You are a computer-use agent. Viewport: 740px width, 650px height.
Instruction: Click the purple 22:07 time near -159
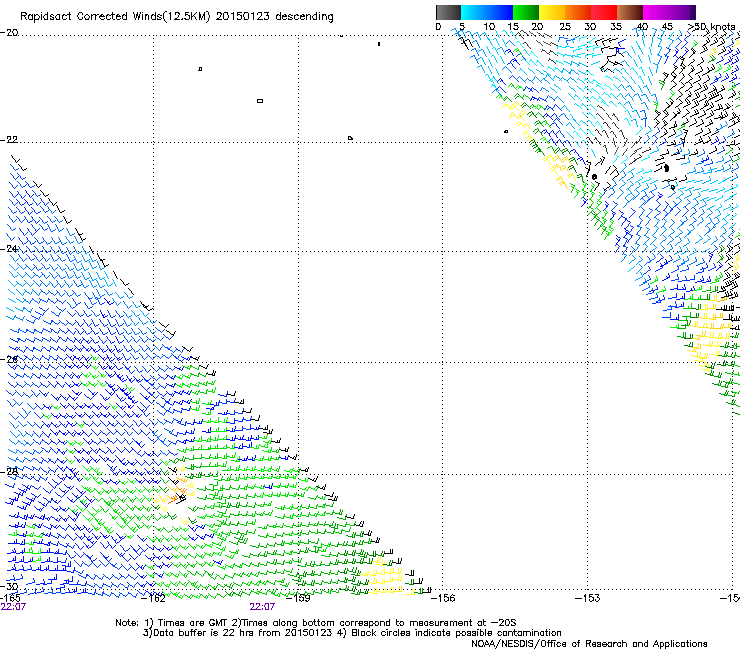tap(262, 607)
